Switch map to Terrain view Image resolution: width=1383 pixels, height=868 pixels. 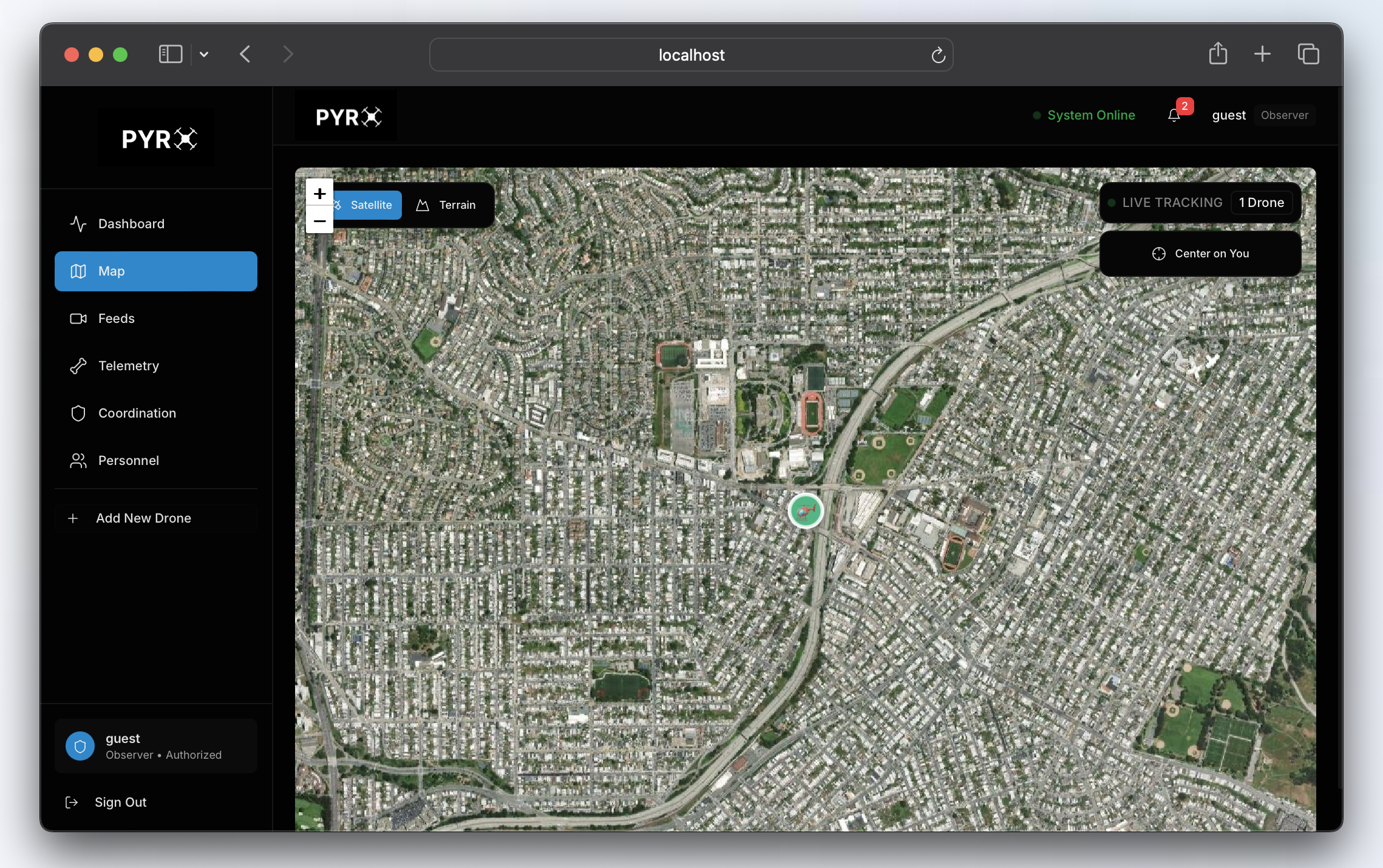coord(447,205)
